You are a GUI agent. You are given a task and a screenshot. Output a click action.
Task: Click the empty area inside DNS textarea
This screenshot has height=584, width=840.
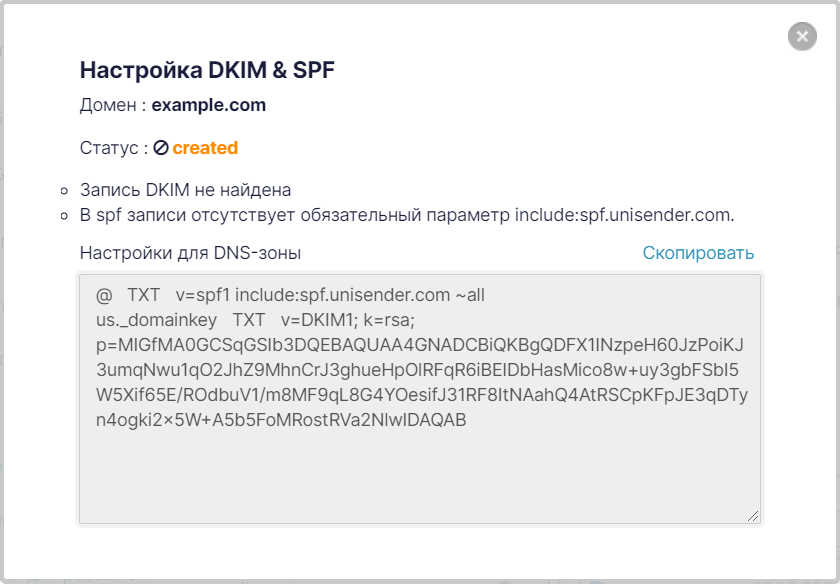[x=419, y=474]
